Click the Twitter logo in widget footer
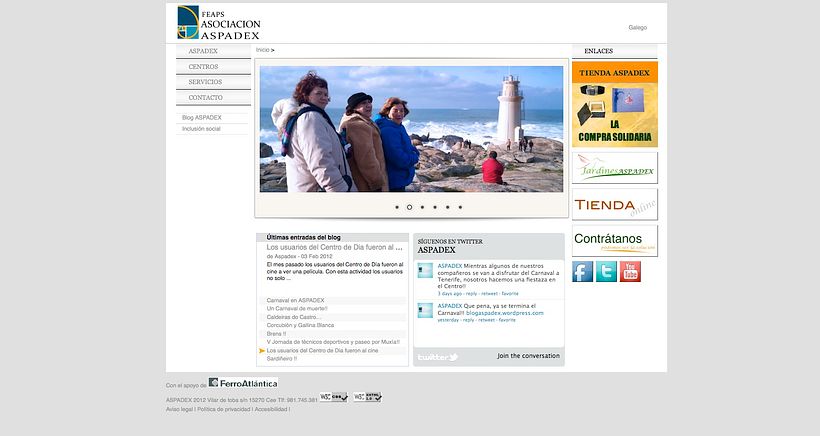Image resolution: width=820 pixels, height=436 pixels. click(437, 357)
